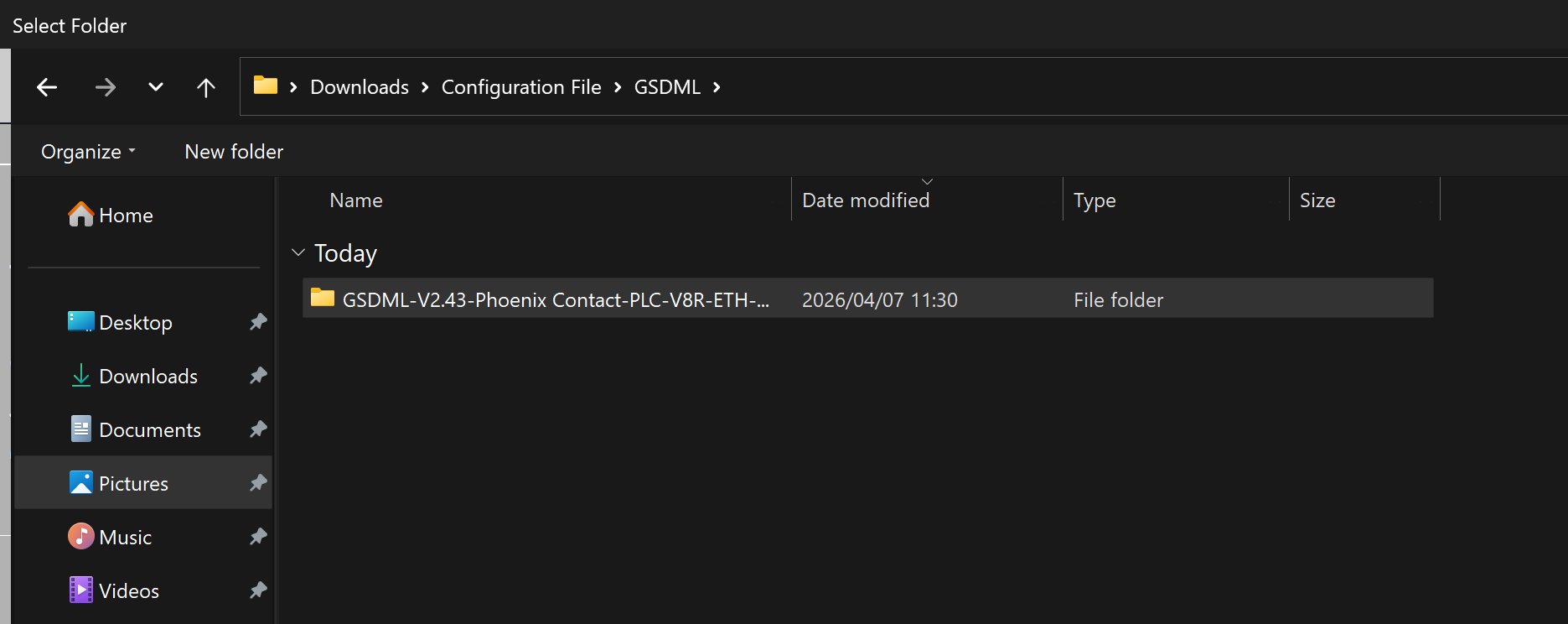Expand the chevron after GSDML breadcrumb
Viewport: 1568px width, 624px height.
pyautogui.click(x=717, y=87)
